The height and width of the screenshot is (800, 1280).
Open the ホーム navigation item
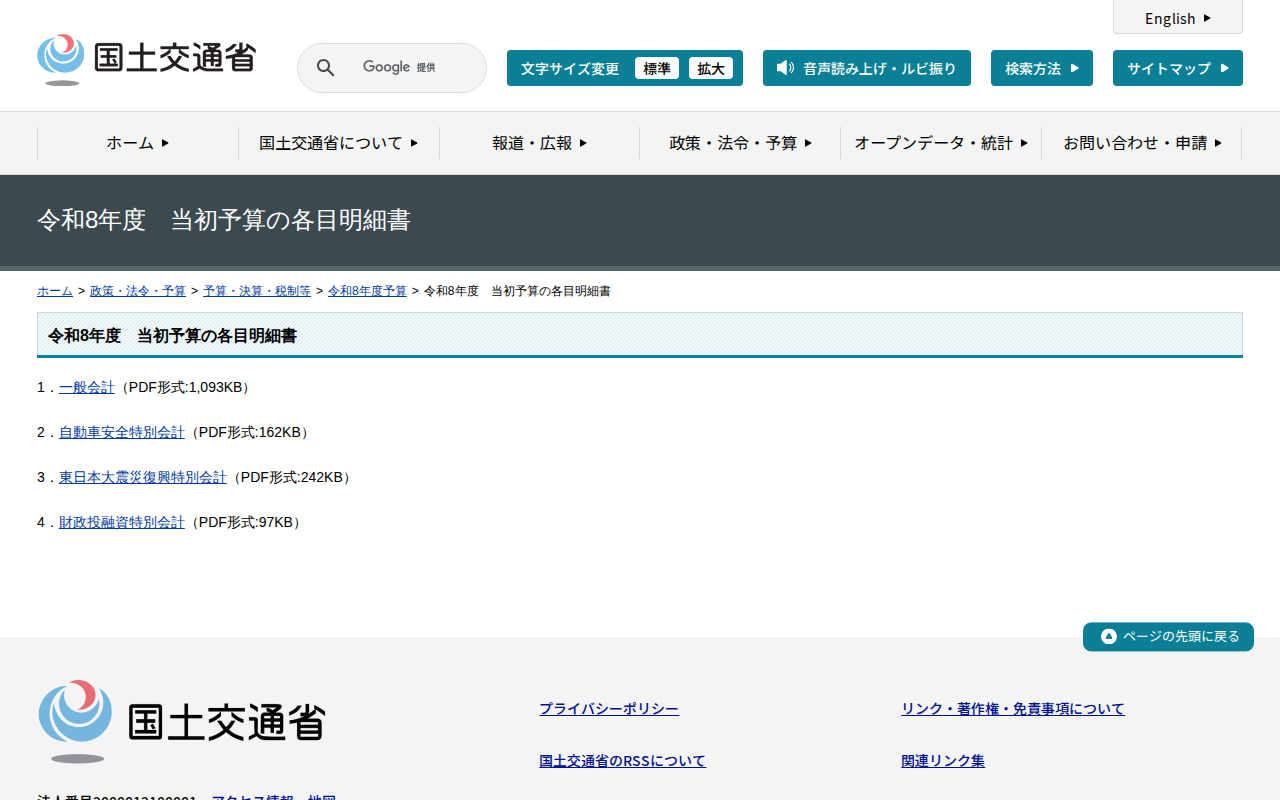[x=138, y=143]
